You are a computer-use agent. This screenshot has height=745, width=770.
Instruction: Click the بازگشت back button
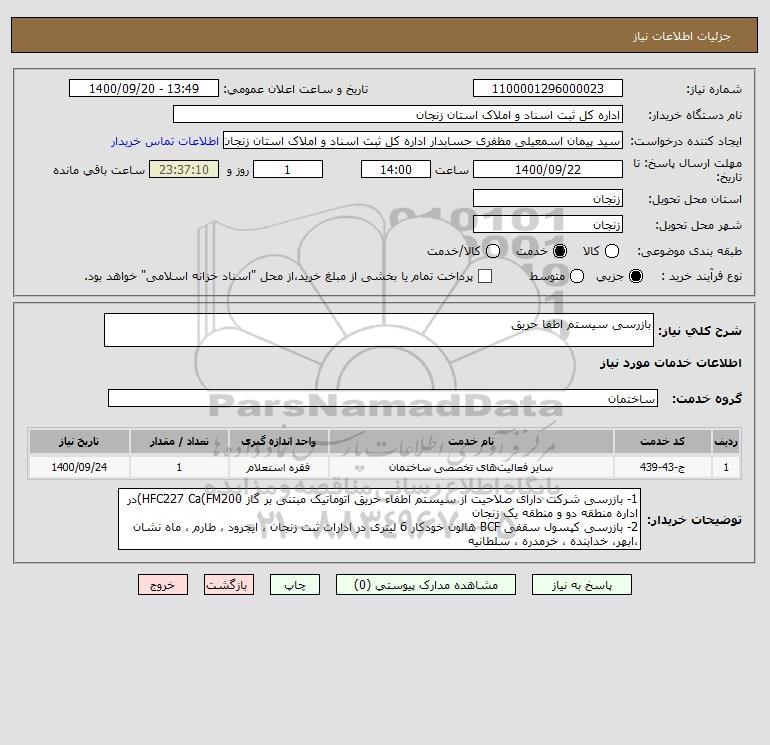[x=229, y=585]
